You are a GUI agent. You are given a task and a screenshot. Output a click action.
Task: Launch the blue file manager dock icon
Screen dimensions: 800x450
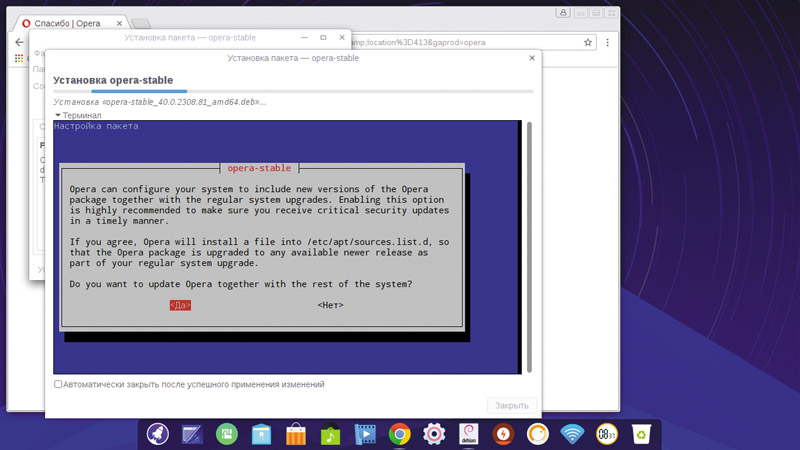pyautogui.click(x=261, y=435)
